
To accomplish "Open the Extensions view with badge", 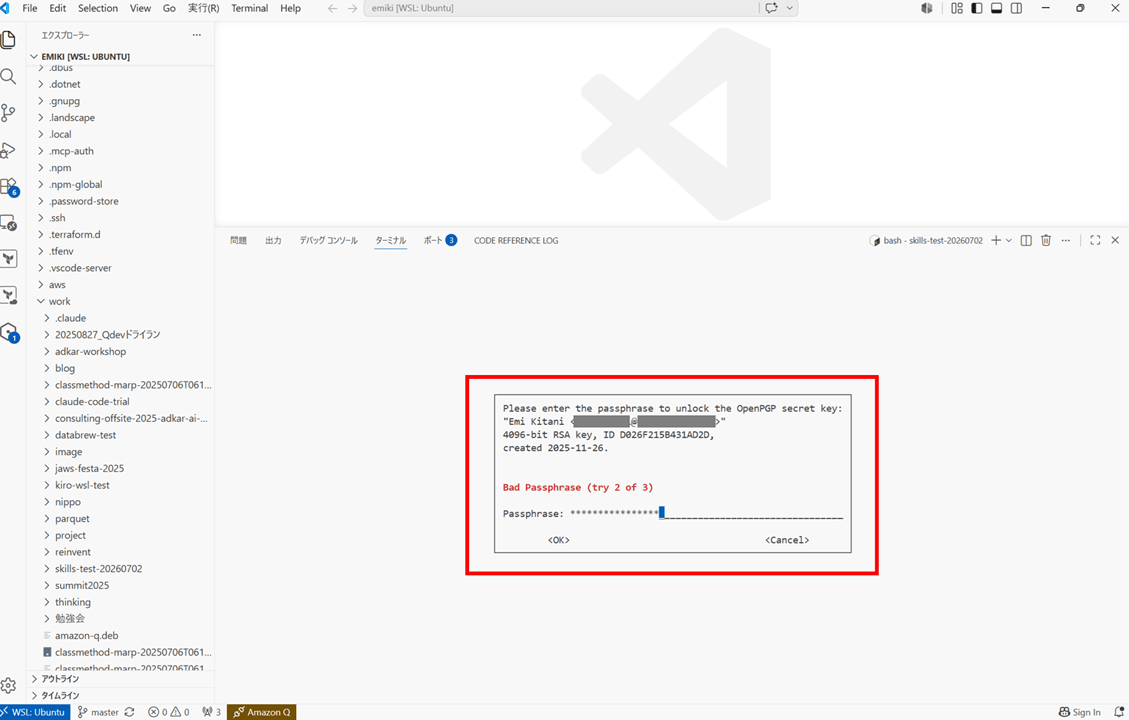I will point(9,187).
